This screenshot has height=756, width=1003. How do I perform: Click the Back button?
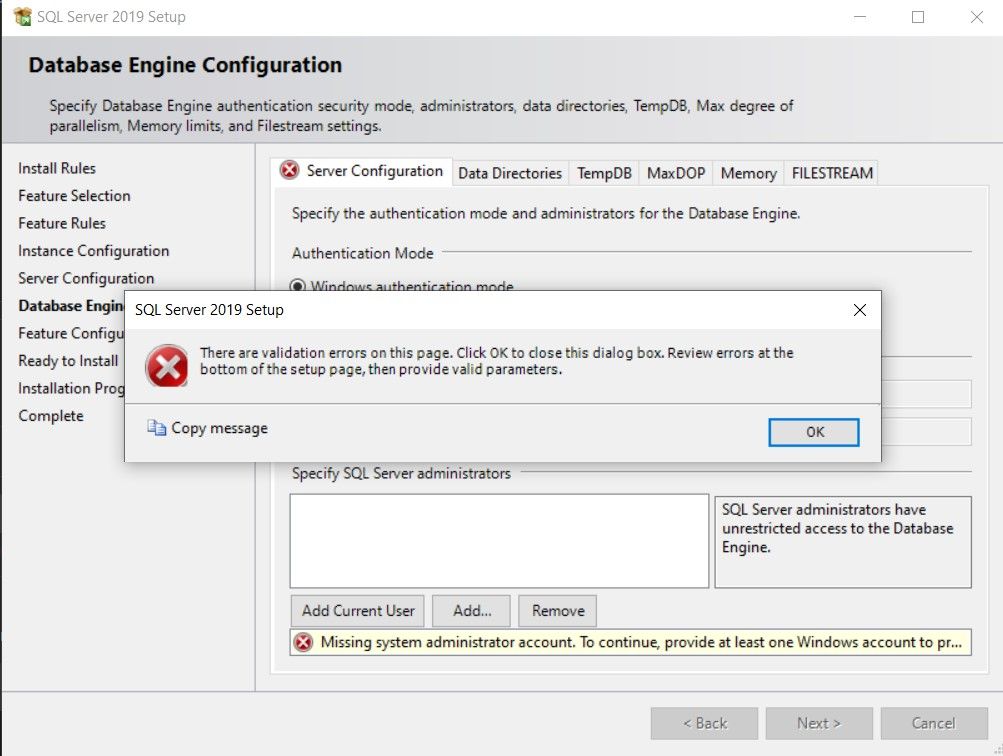(x=704, y=723)
